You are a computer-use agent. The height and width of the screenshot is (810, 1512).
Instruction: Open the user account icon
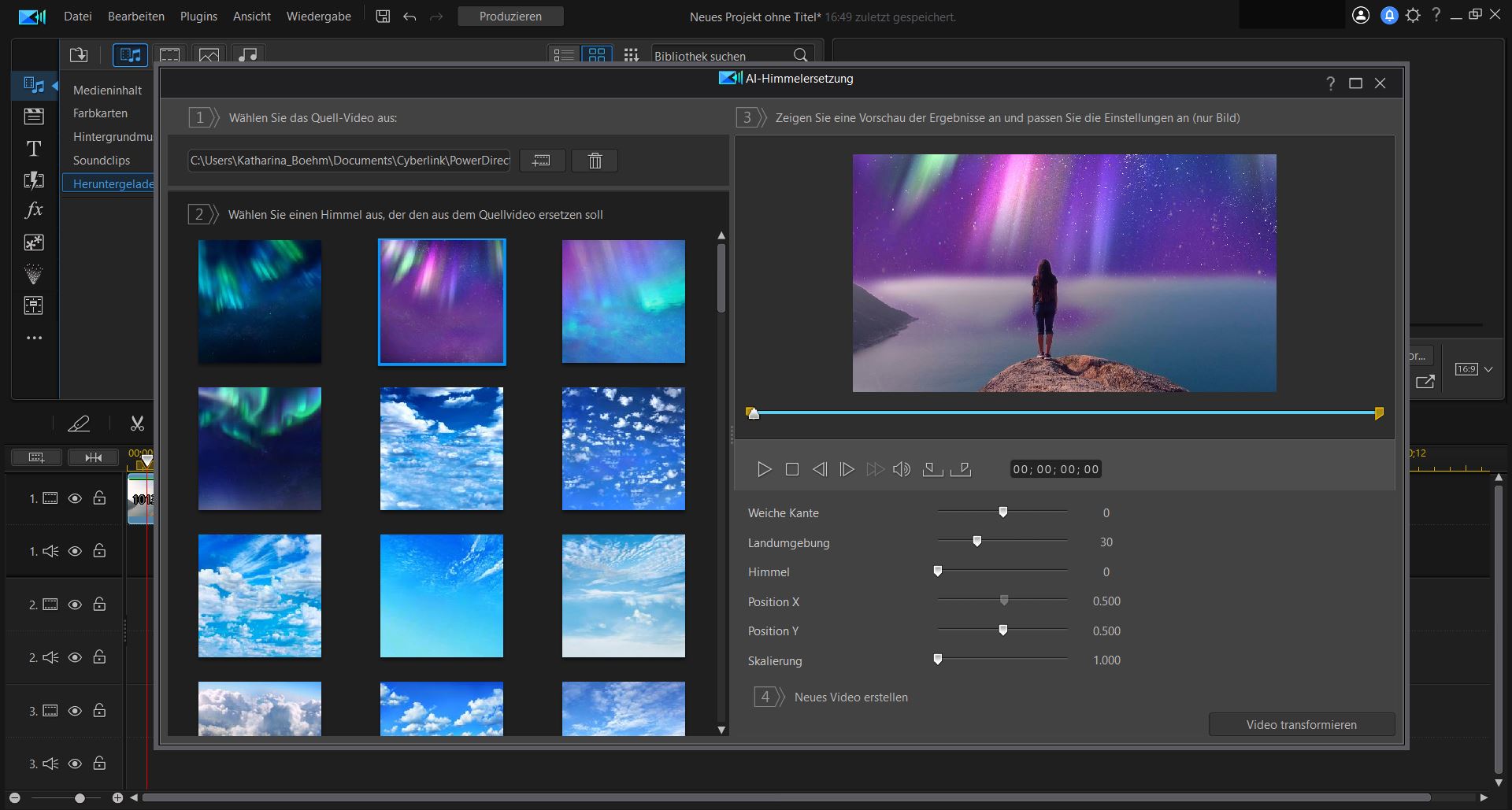[1361, 16]
